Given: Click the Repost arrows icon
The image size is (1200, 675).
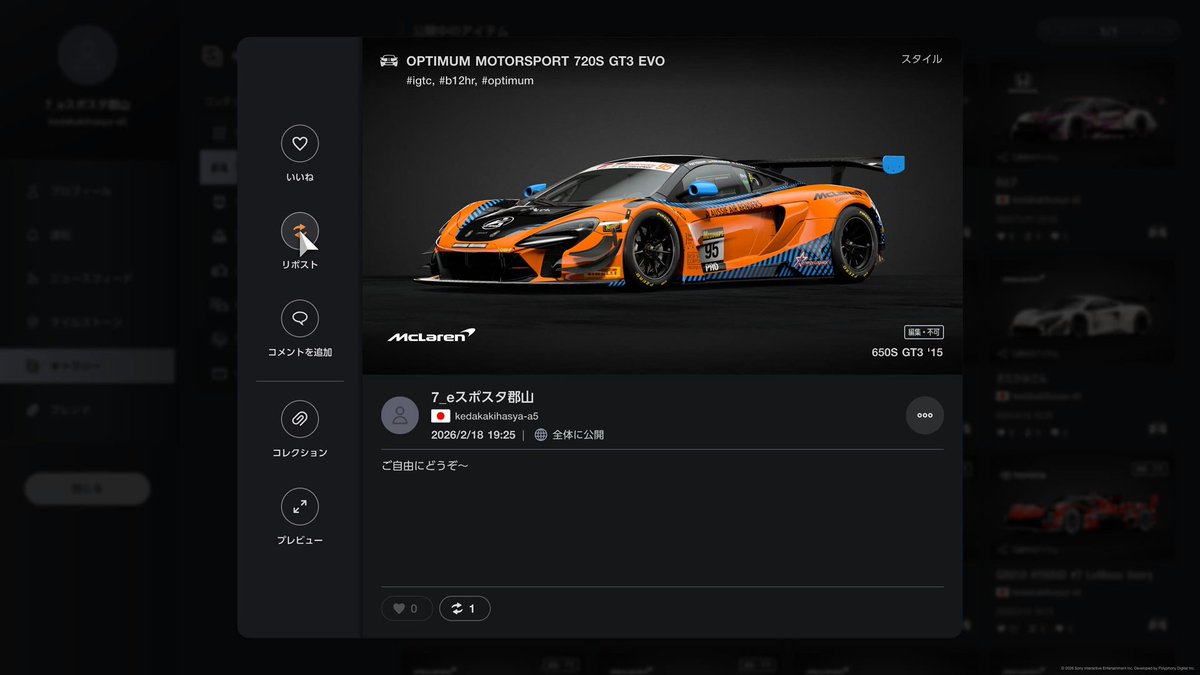Looking at the screenshot, I should (x=300, y=231).
